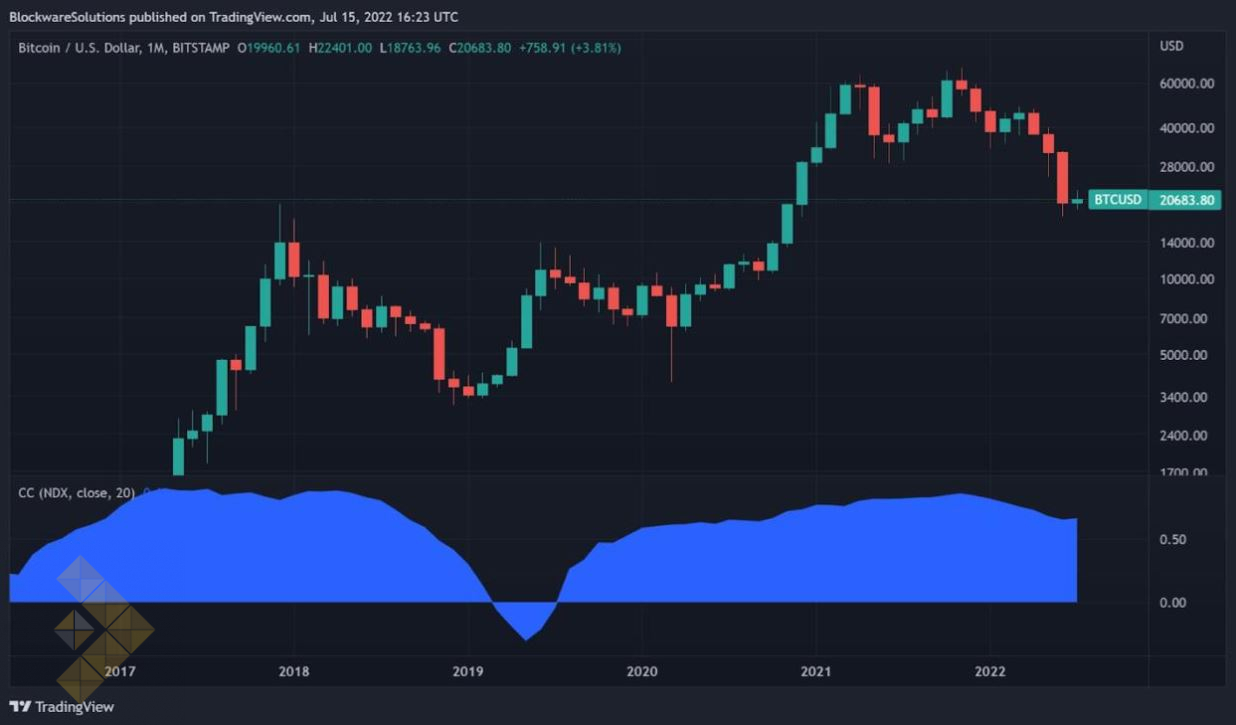1236x725 pixels.
Task: Click the USD currency label on price axis
Action: 1171,46
